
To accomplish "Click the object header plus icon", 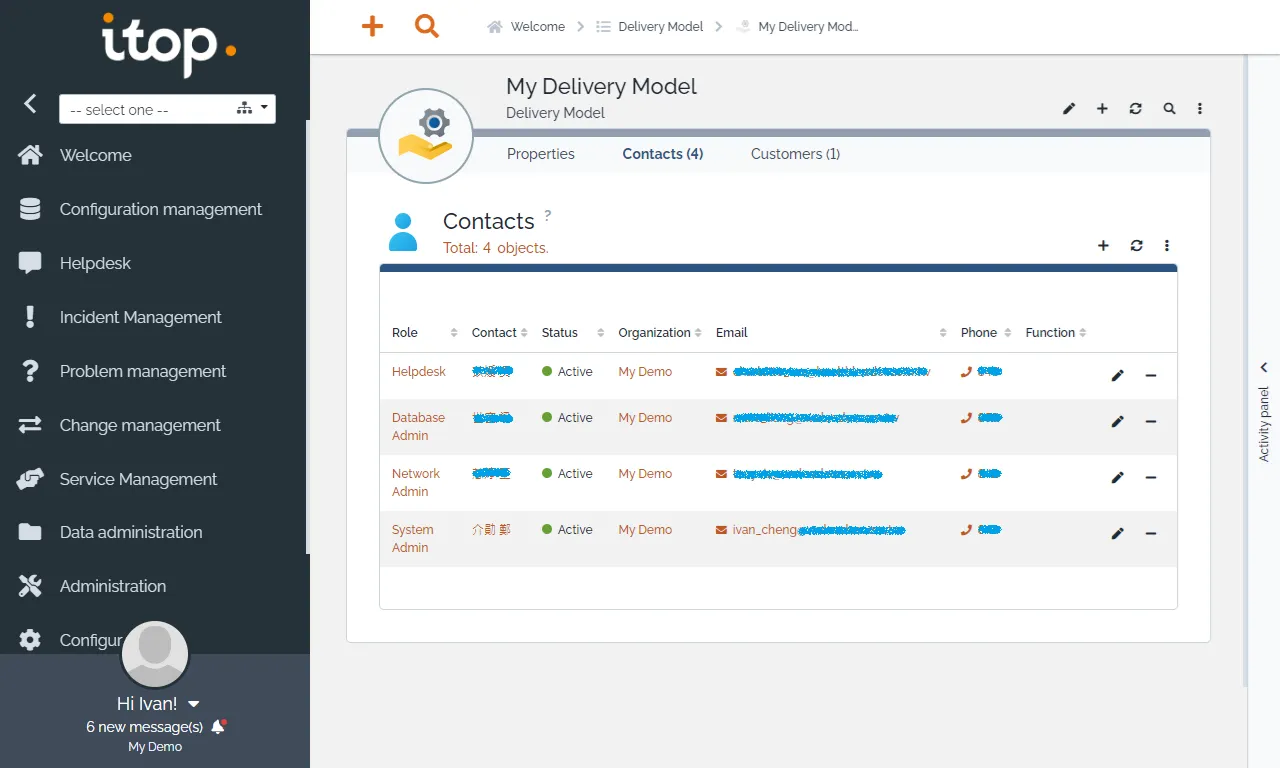I will click(1102, 108).
